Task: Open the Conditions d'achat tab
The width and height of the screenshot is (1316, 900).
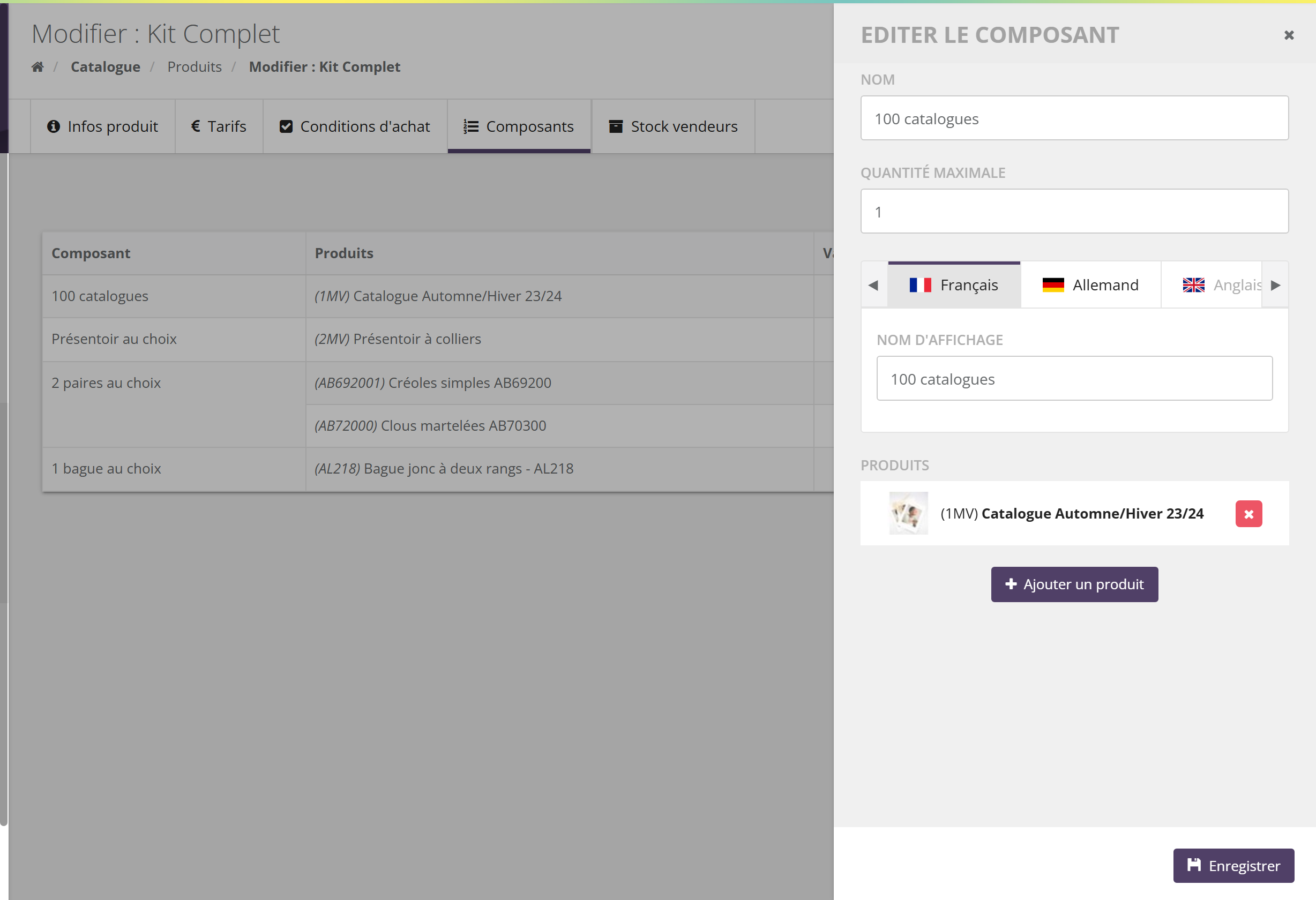Action: [x=355, y=126]
